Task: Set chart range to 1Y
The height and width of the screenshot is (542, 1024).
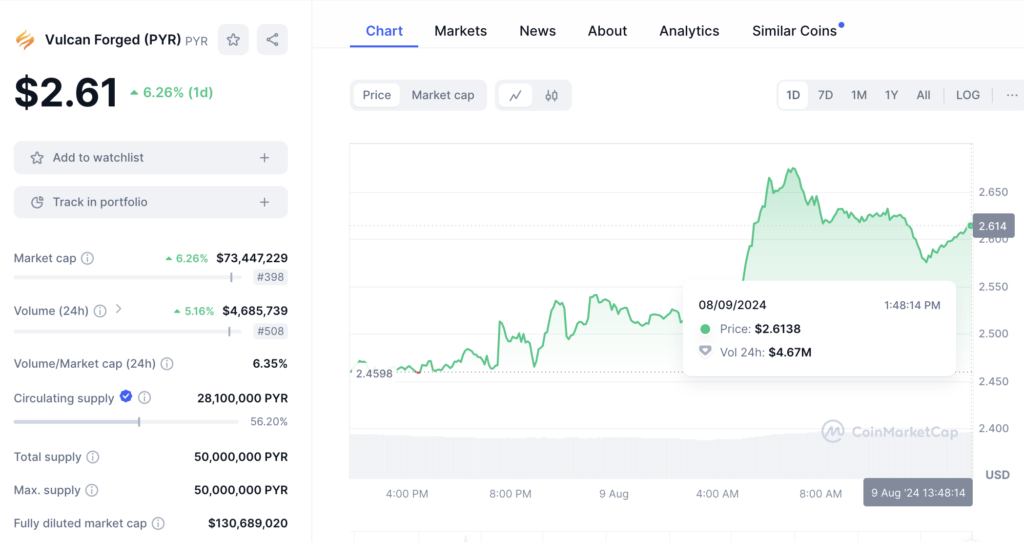Action: [x=891, y=95]
